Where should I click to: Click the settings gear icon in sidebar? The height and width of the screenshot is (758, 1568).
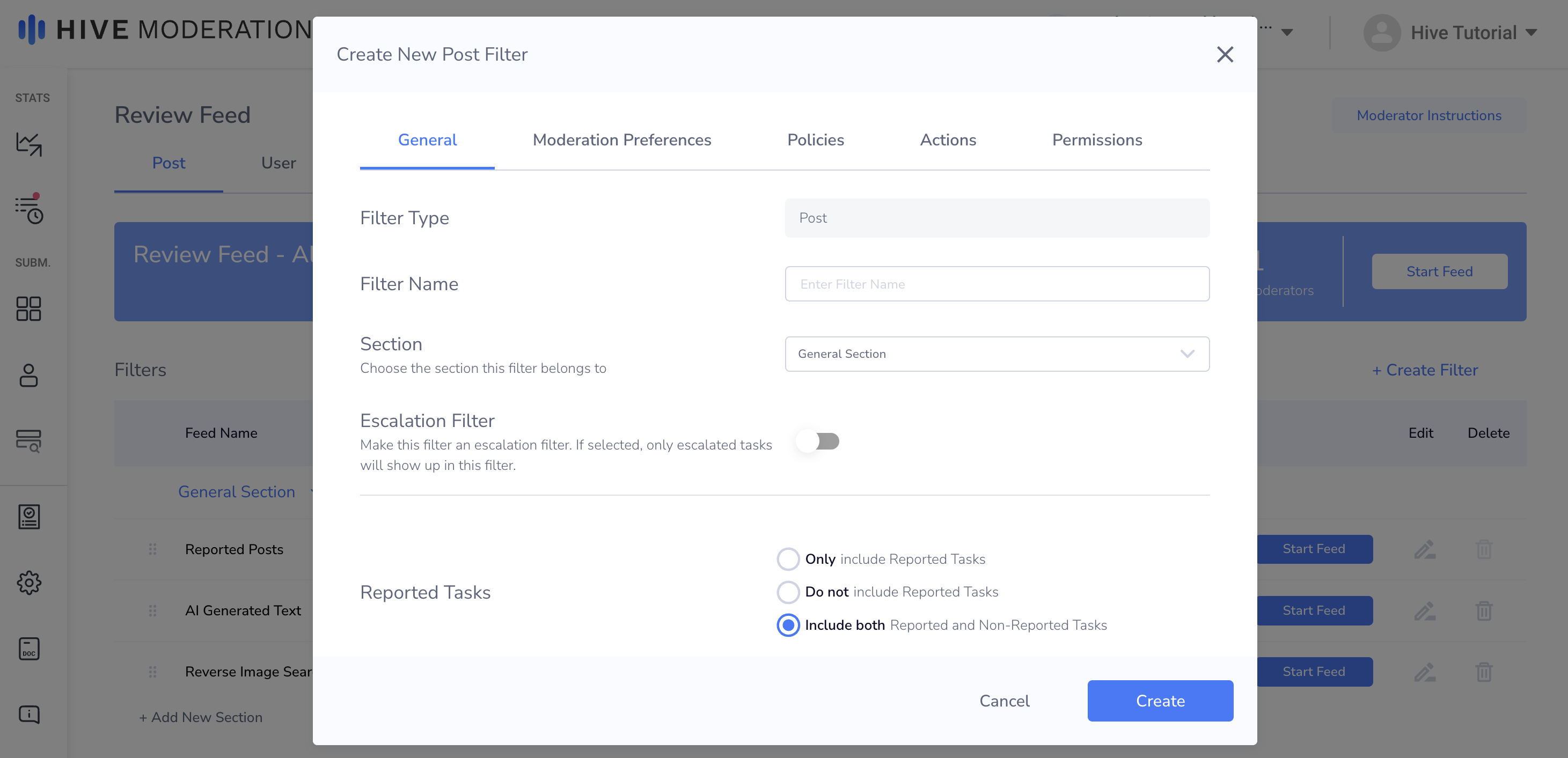pyautogui.click(x=28, y=583)
